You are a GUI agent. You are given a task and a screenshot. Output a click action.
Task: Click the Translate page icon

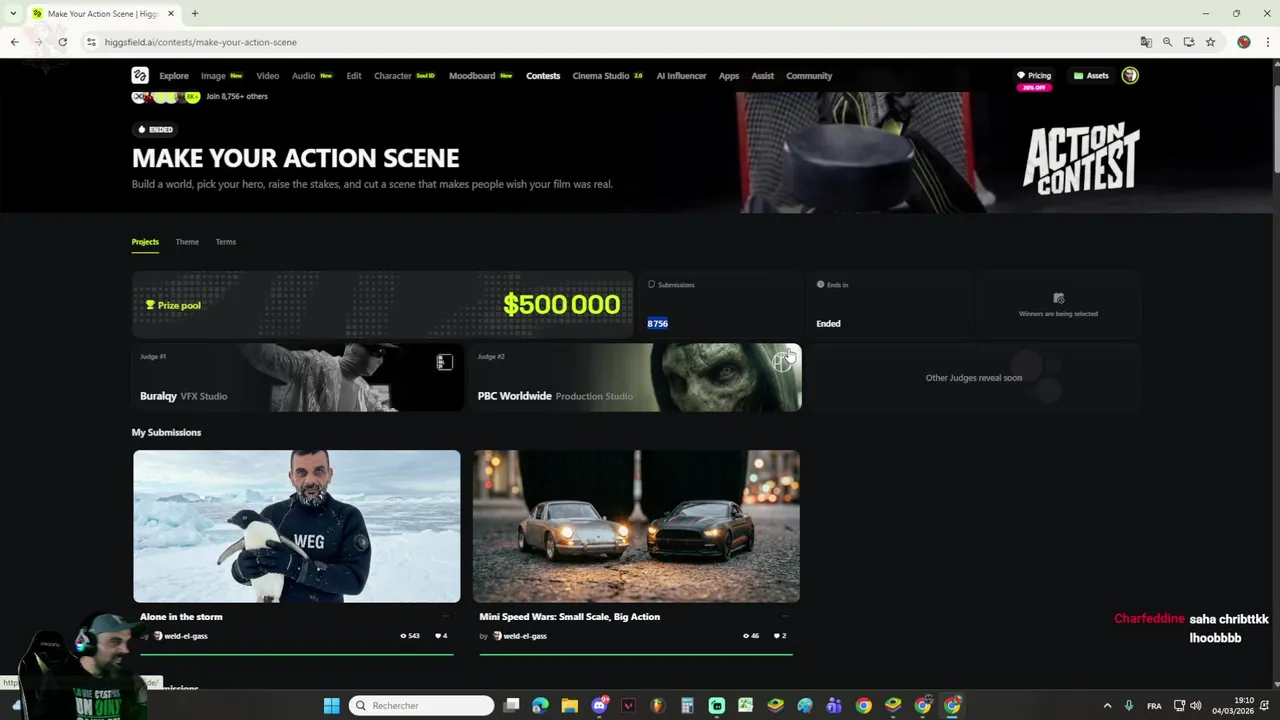click(x=1146, y=42)
